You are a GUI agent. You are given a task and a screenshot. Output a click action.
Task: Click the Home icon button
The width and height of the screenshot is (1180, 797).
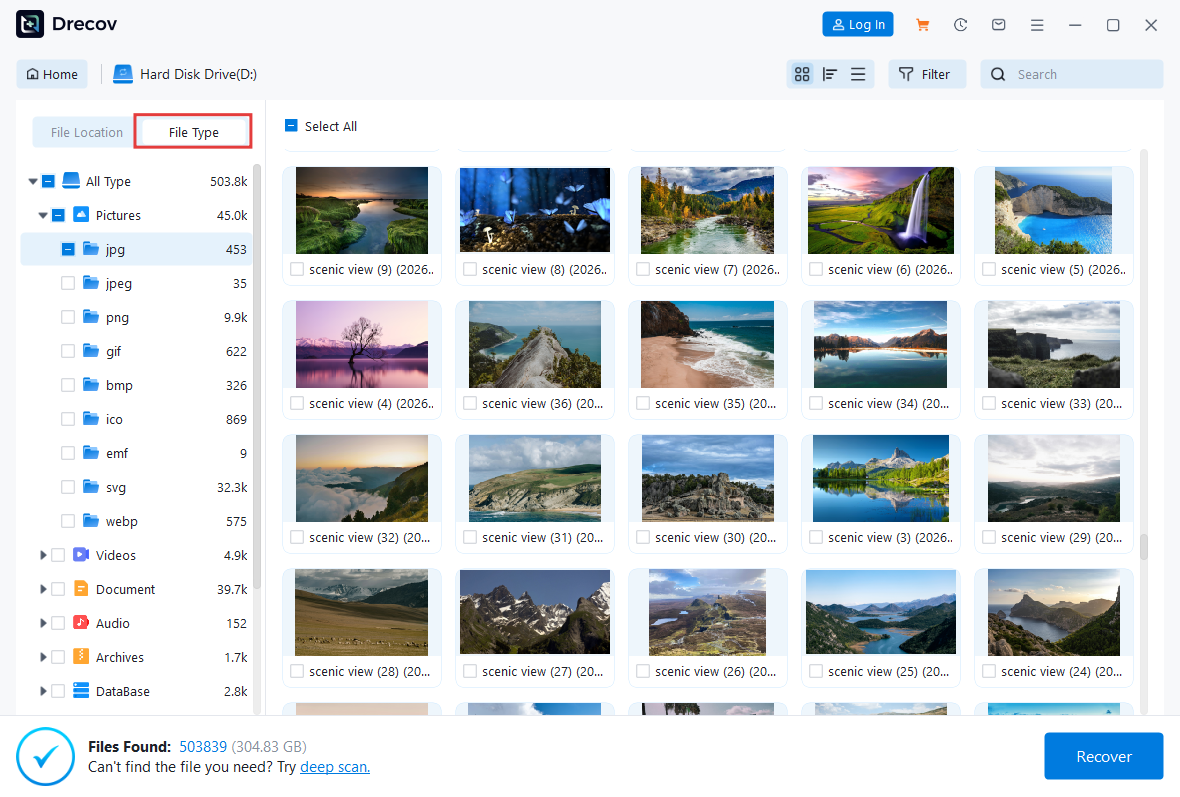[x=52, y=74]
